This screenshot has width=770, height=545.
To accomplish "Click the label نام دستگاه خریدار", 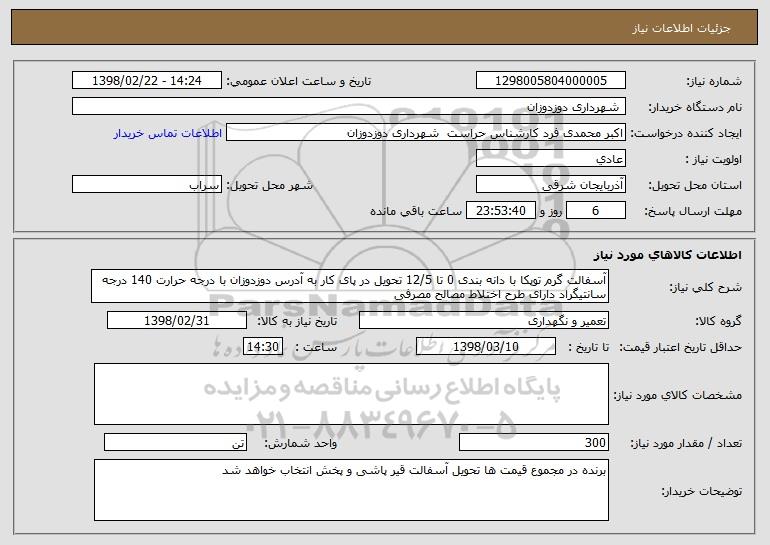I will (x=695, y=107).
